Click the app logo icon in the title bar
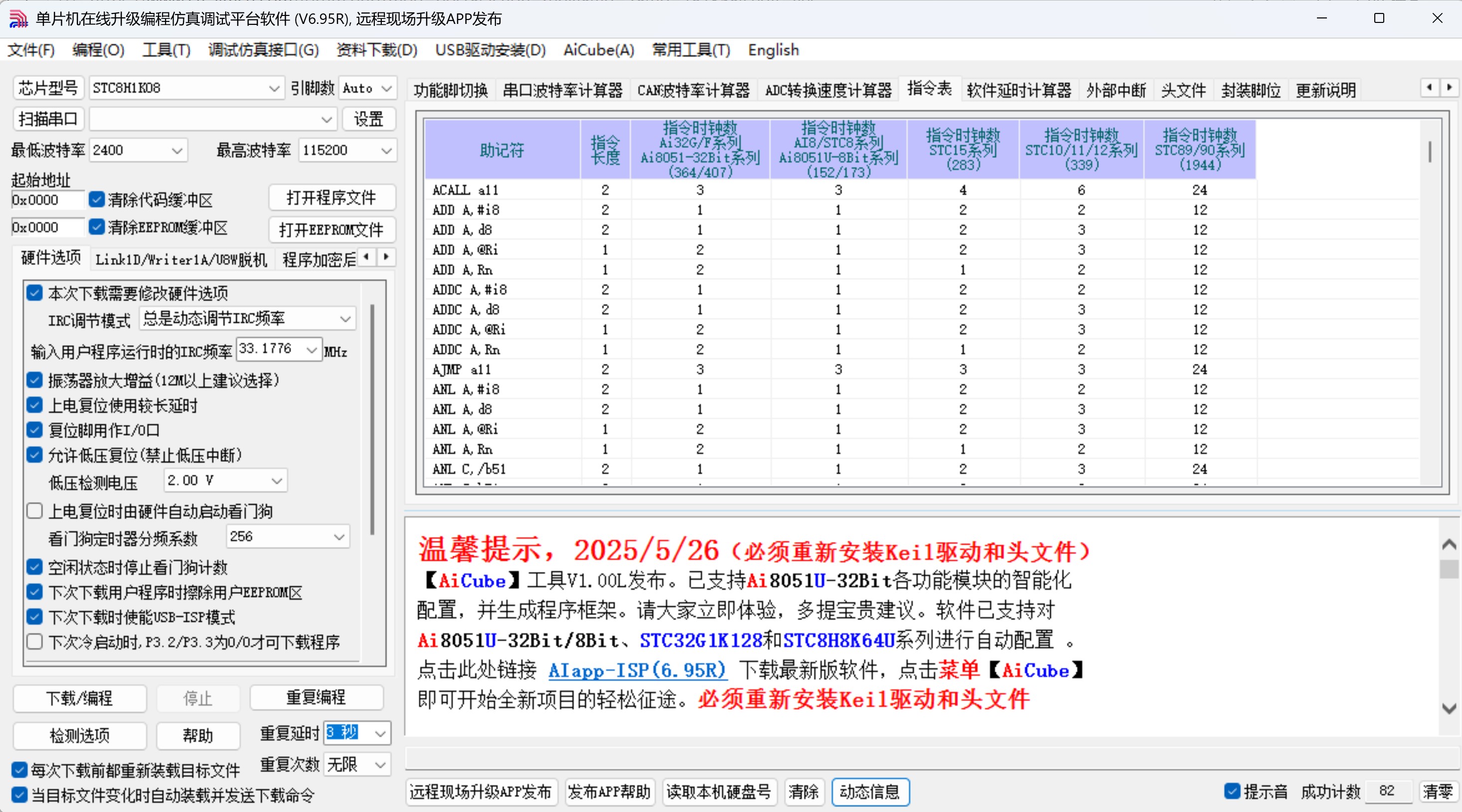 18,19
